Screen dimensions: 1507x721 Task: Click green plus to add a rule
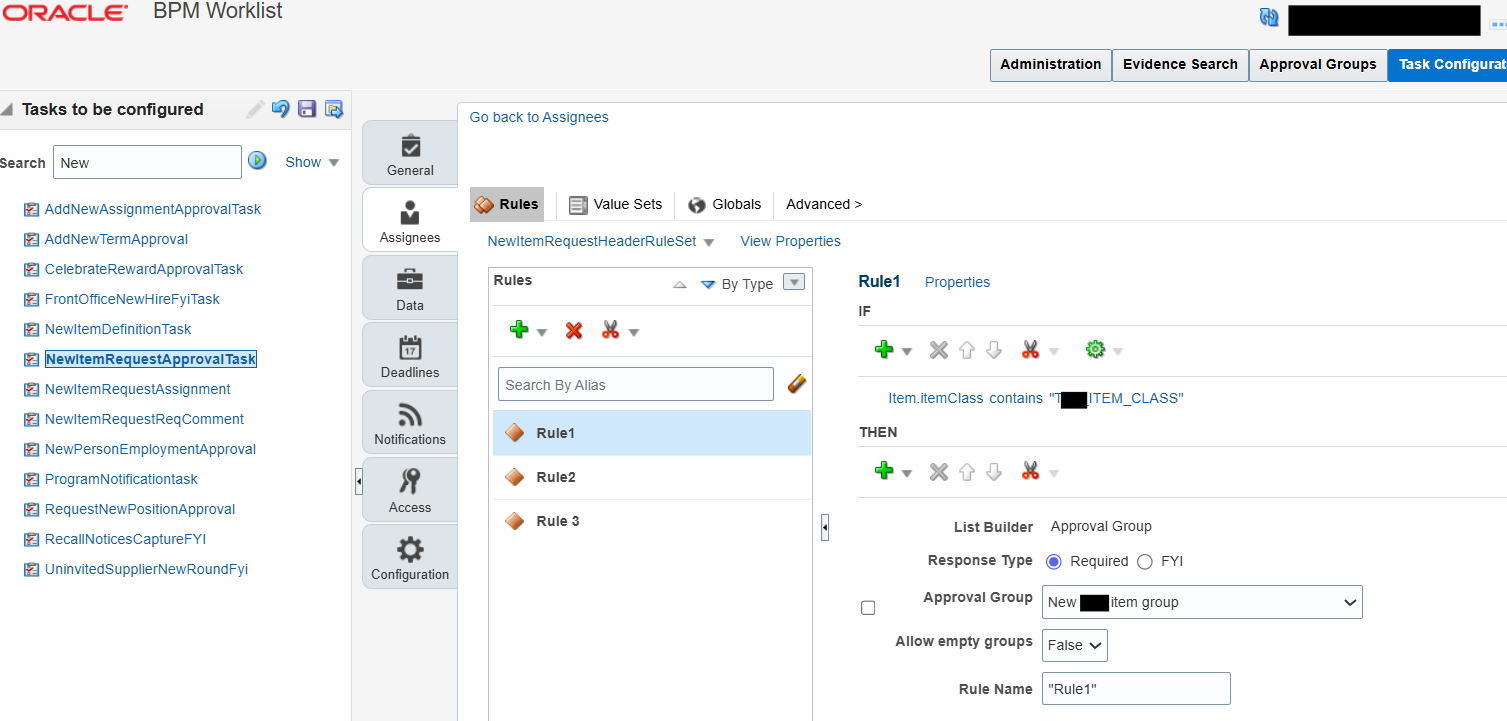519,330
